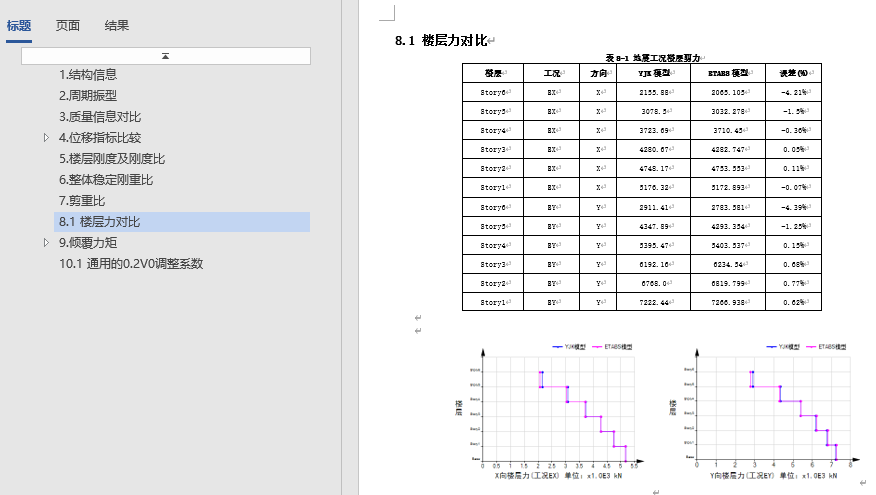Click cell value 4280.67
876x495 pixels.
point(654,150)
